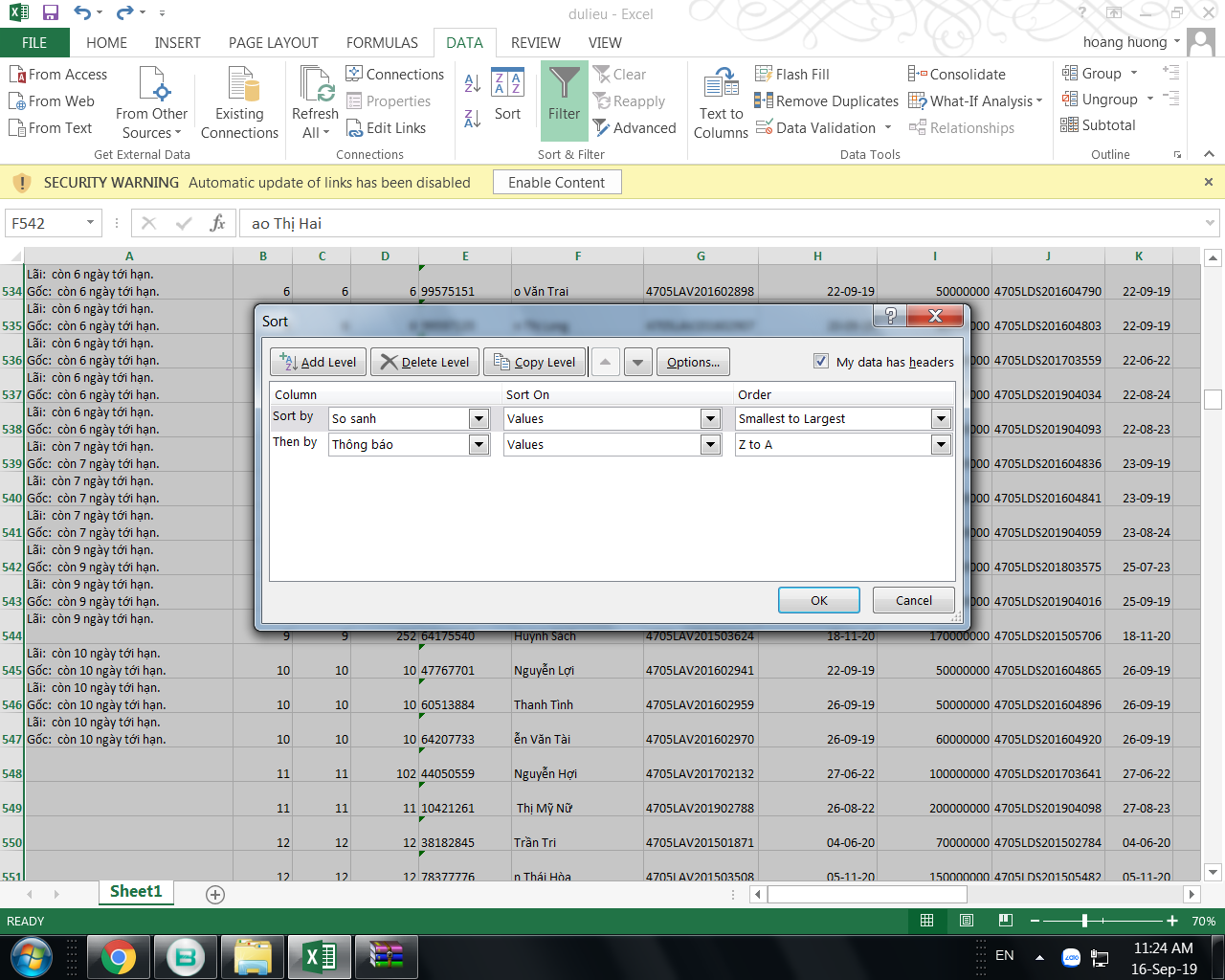Screen dimensions: 1225x980
Task: Click Windows Start button
Action: [32, 956]
